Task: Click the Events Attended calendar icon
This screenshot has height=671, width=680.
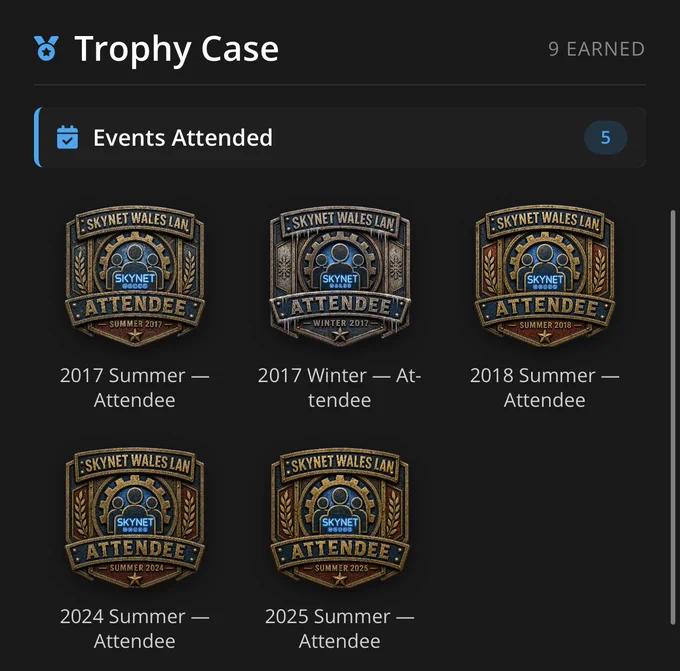Action: [x=68, y=137]
